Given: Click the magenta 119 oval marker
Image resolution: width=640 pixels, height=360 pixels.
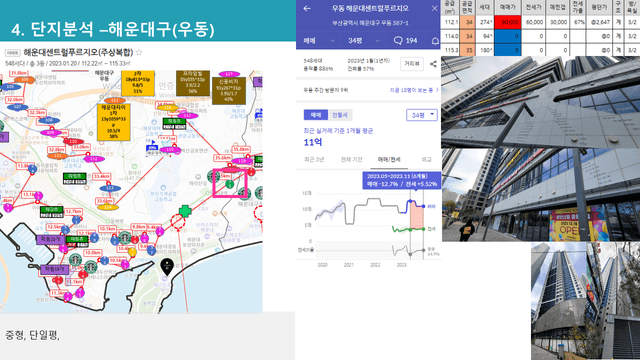Looking at the screenshot, I should click(242, 161).
